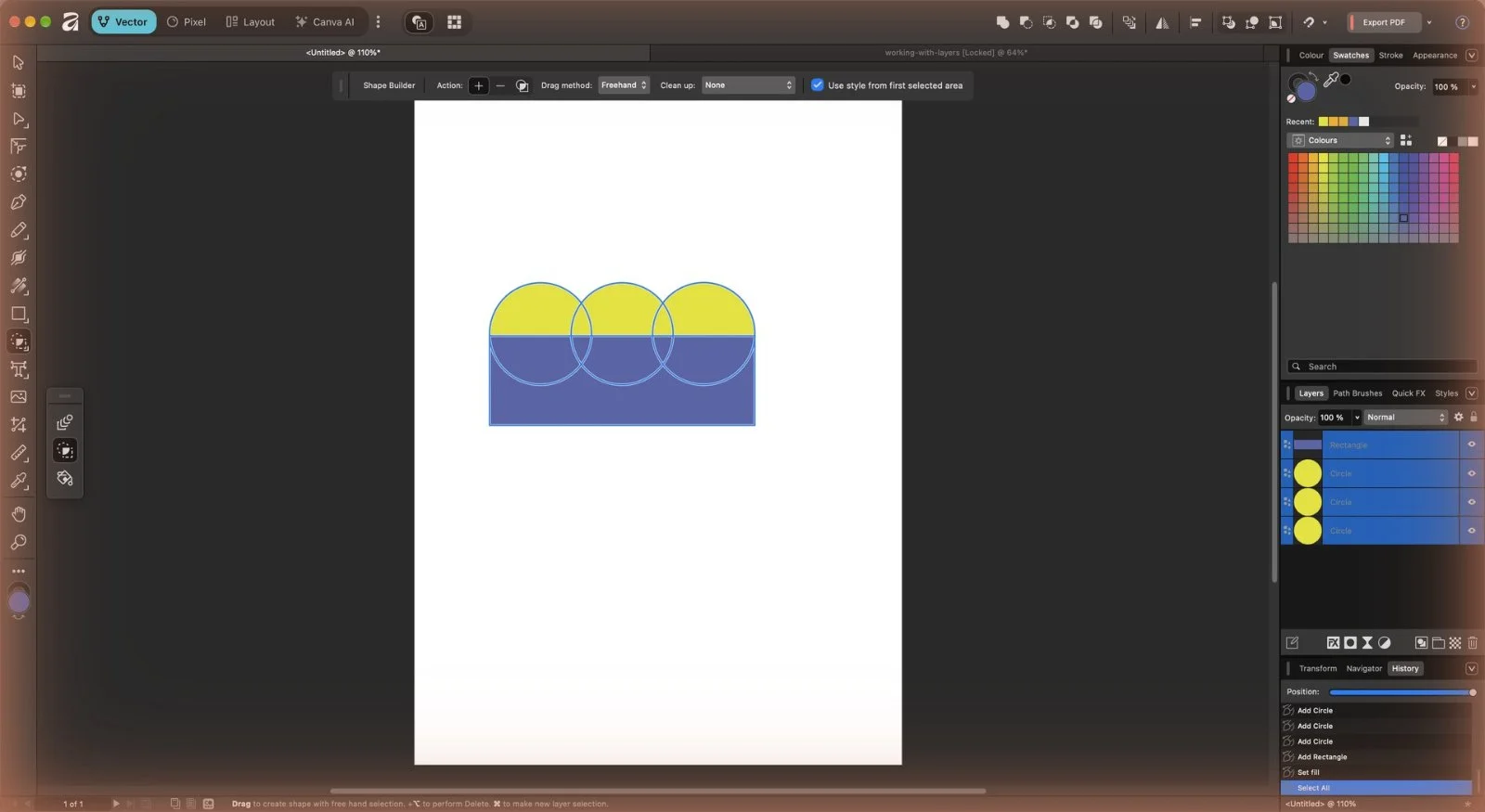
Task: Hide the first Circle layer
Action: click(x=1471, y=473)
